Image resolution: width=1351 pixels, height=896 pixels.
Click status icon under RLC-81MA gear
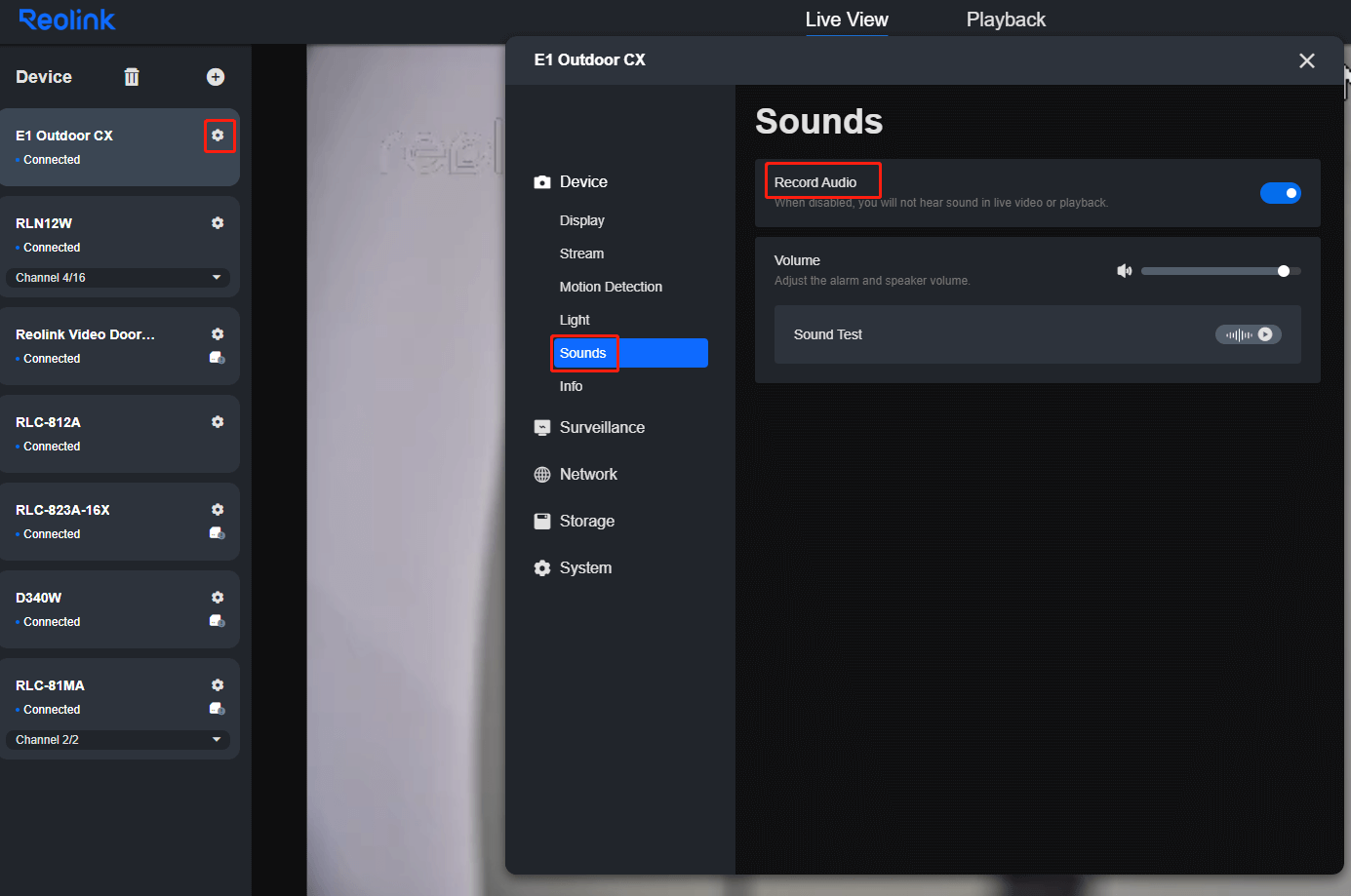pos(218,709)
